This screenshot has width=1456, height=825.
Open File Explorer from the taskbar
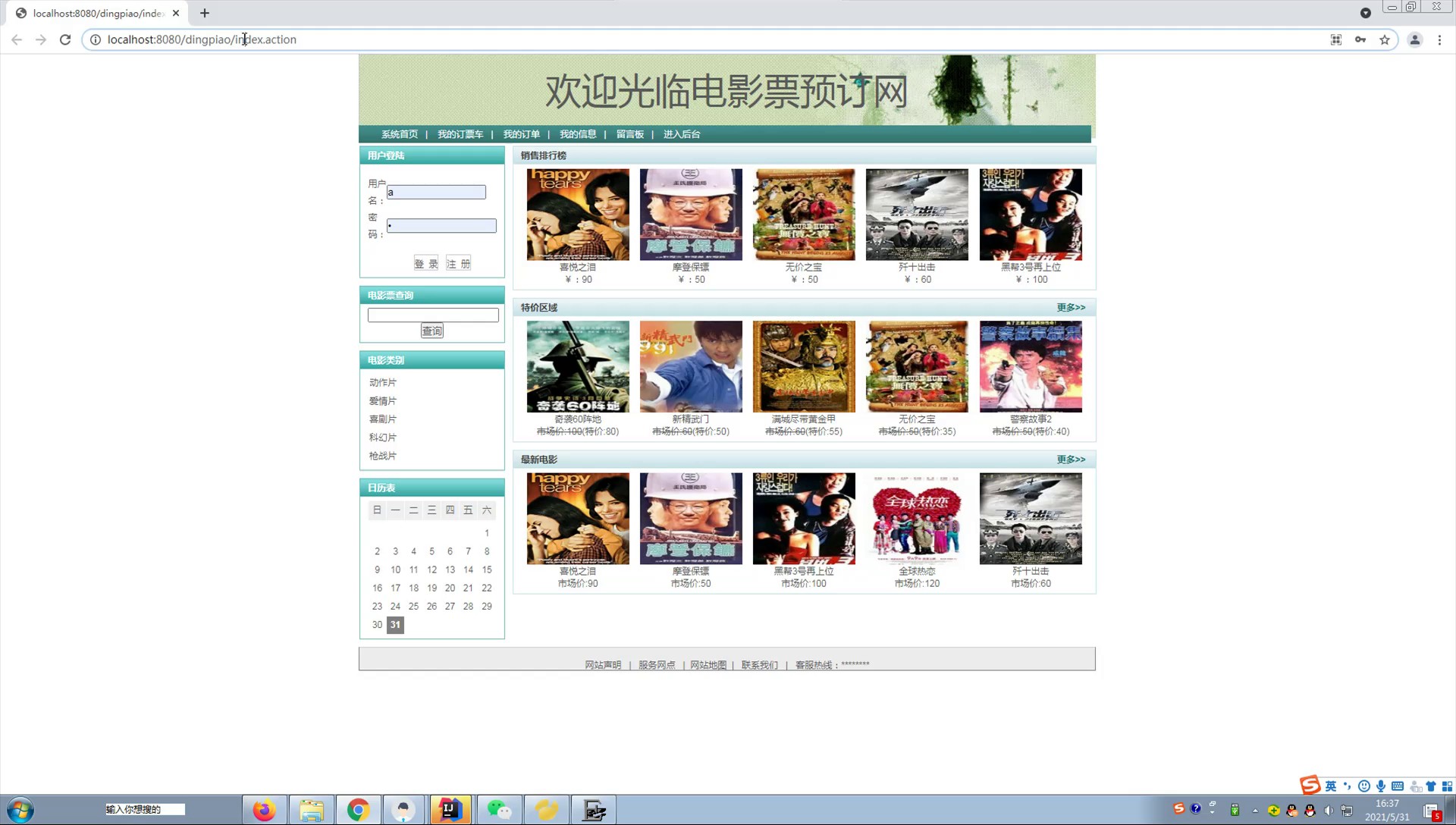pyautogui.click(x=311, y=810)
